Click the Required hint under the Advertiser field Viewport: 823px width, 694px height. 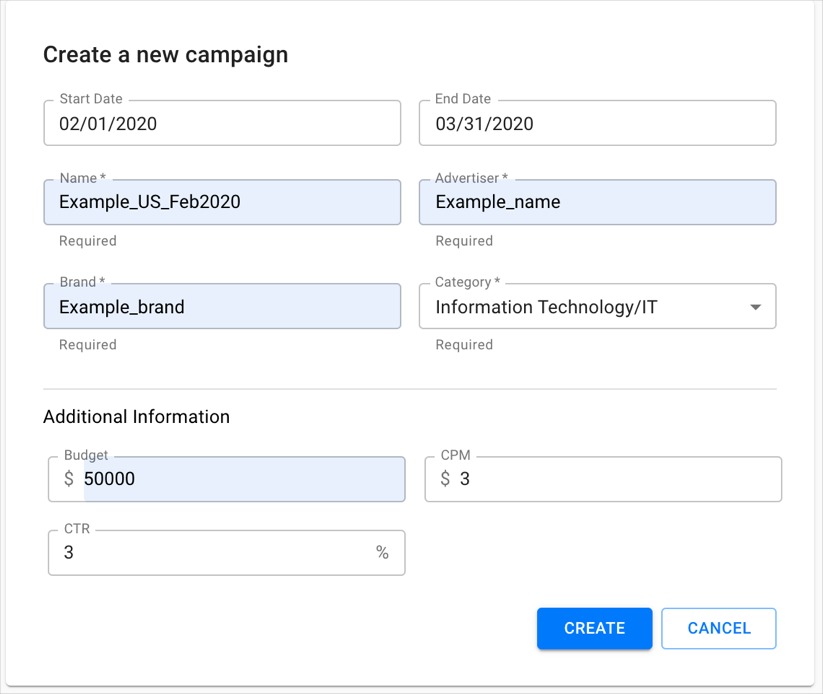[x=464, y=241]
